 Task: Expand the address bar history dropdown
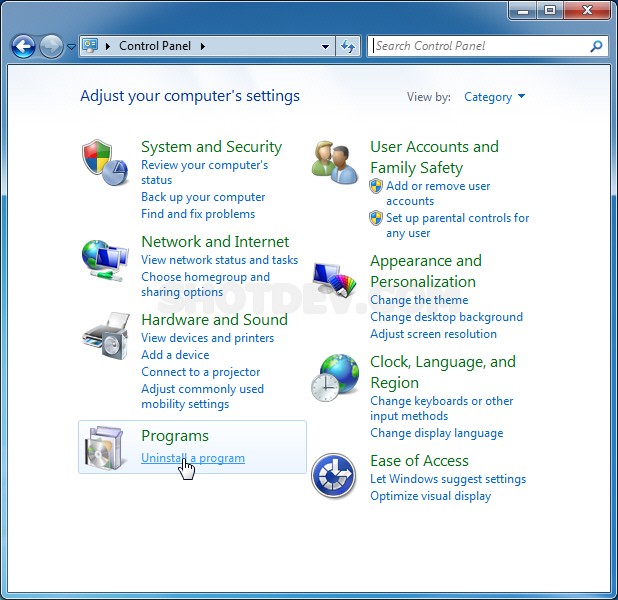[x=326, y=47]
